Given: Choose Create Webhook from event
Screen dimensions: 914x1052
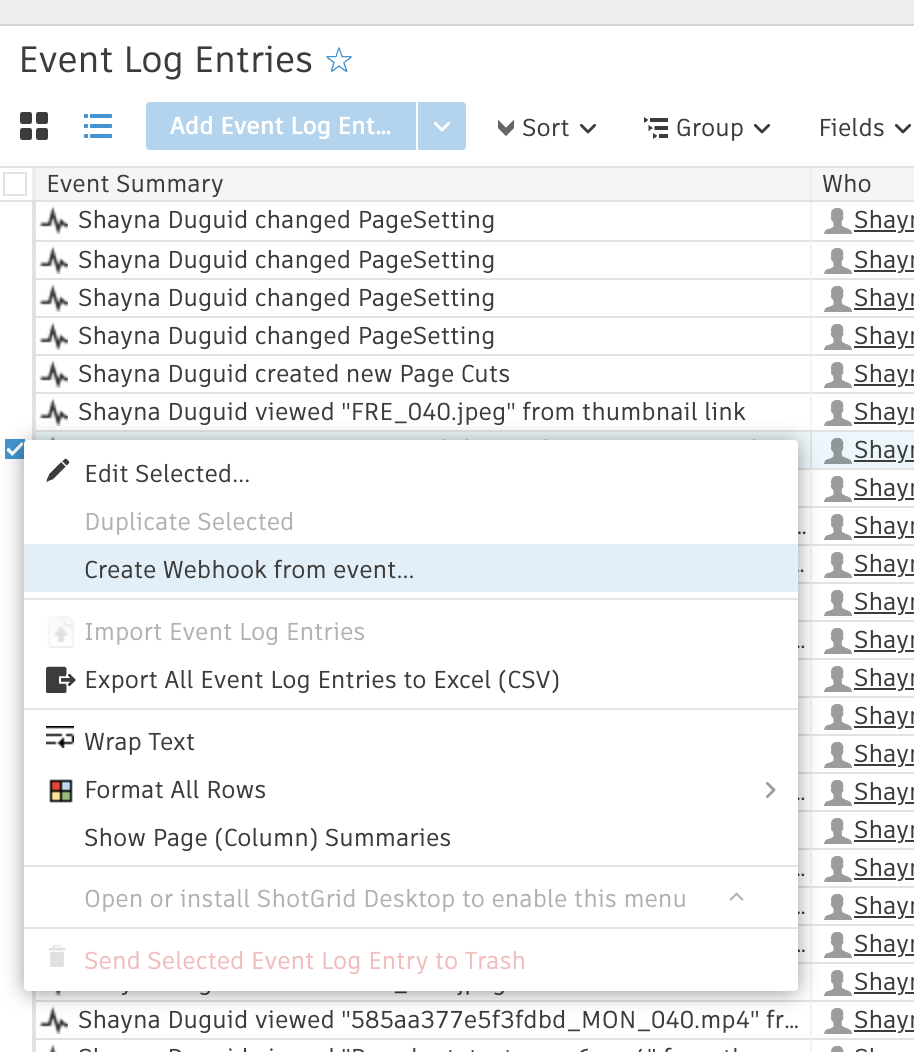Looking at the screenshot, I should point(249,570).
